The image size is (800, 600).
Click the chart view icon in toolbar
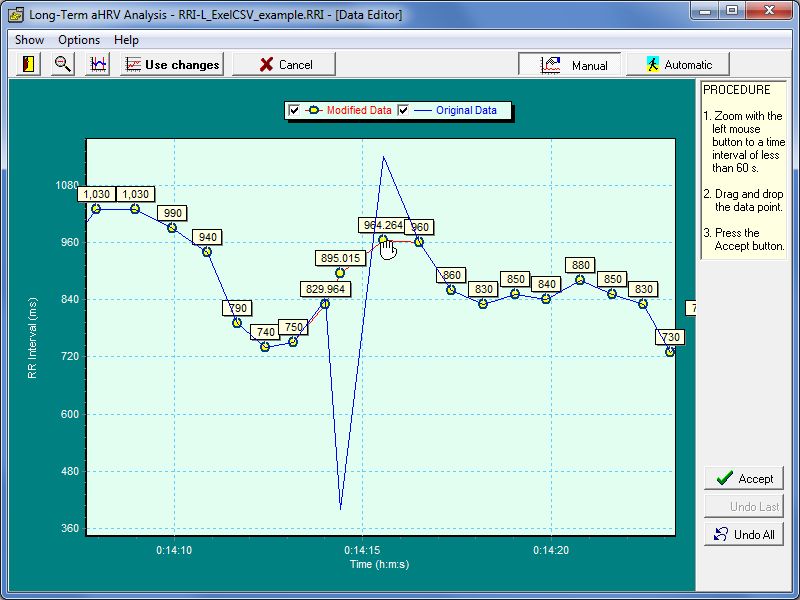[98, 64]
